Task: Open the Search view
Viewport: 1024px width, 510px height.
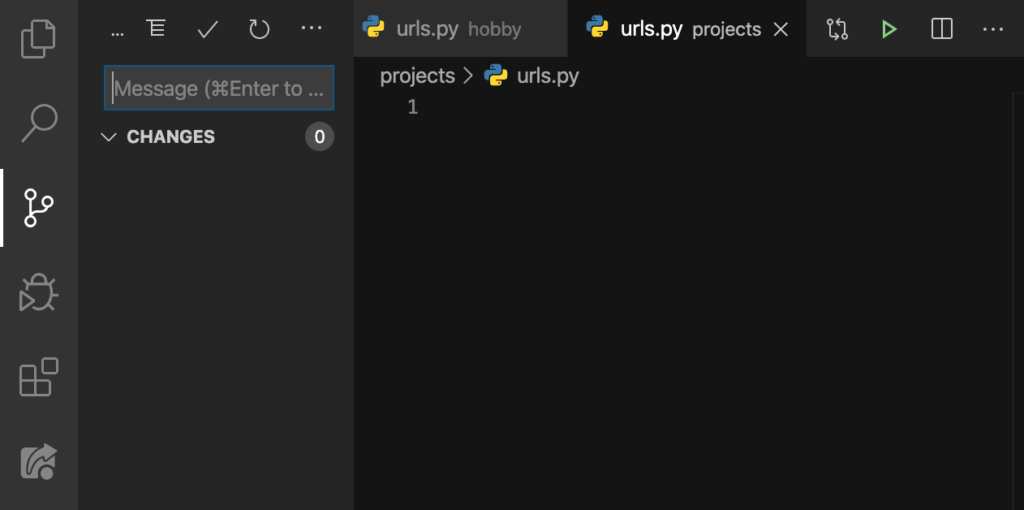Action: tap(39, 123)
